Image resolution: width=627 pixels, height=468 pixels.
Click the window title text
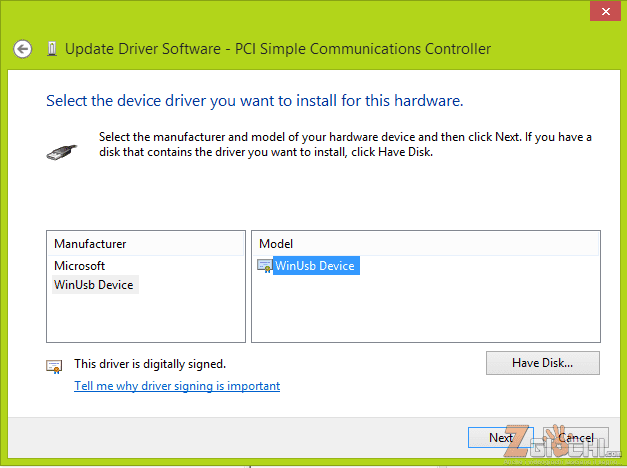coord(277,48)
